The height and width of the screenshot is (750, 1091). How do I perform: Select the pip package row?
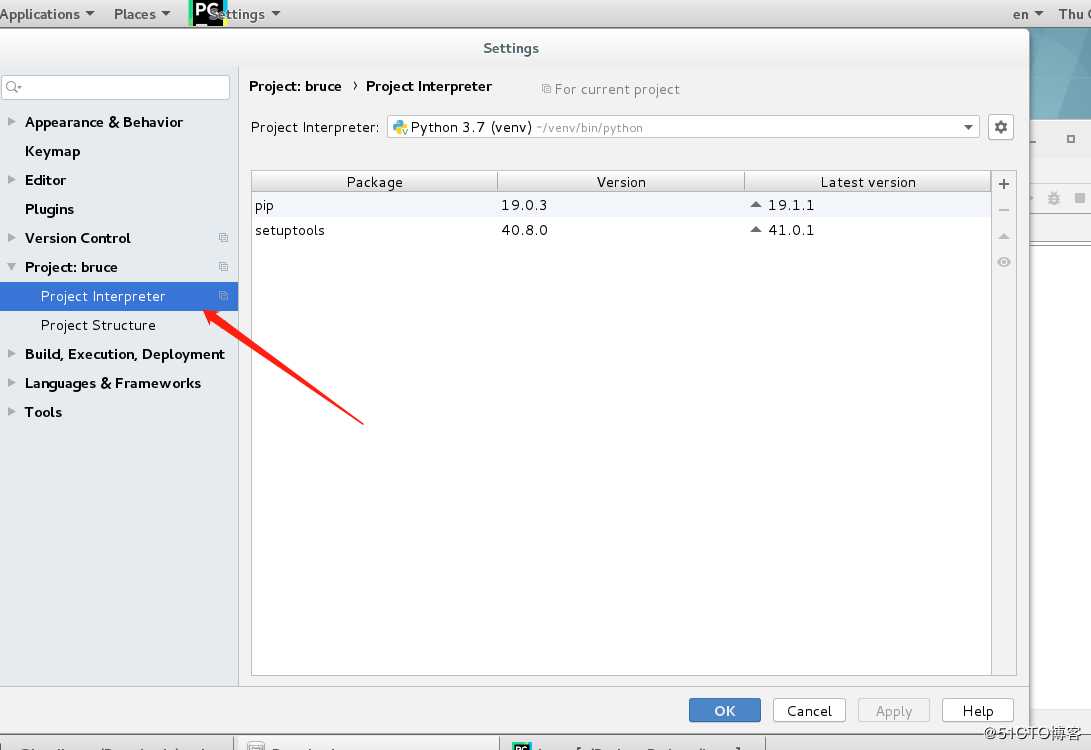[621, 205]
